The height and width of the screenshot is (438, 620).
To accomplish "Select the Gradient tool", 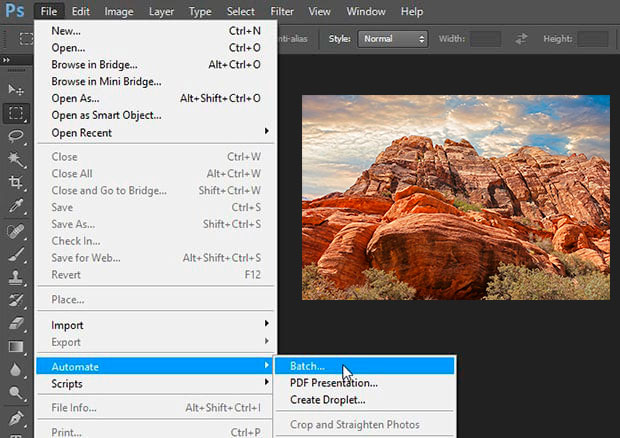I will click(x=16, y=347).
